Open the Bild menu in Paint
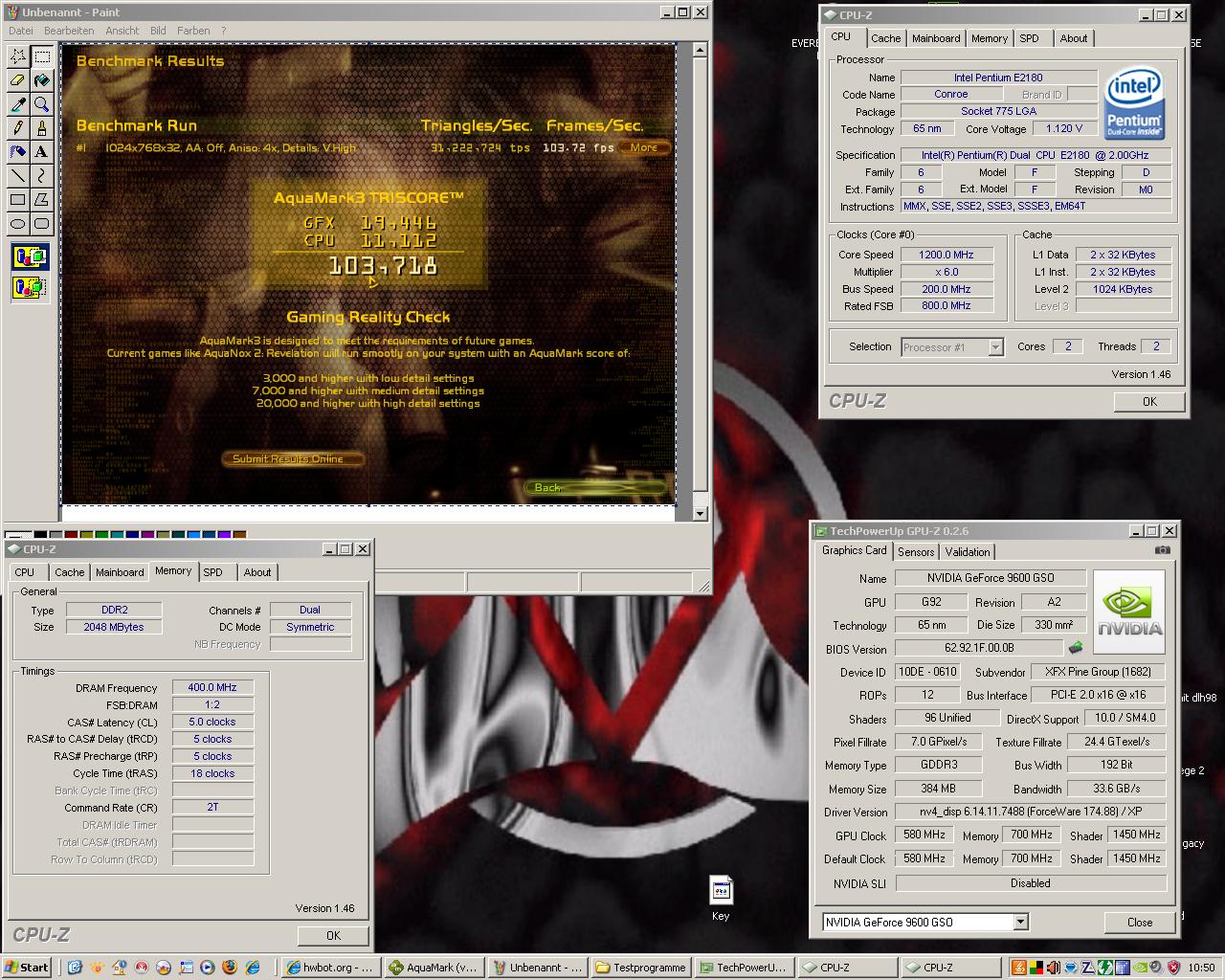1225x980 pixels. (158, 31)
